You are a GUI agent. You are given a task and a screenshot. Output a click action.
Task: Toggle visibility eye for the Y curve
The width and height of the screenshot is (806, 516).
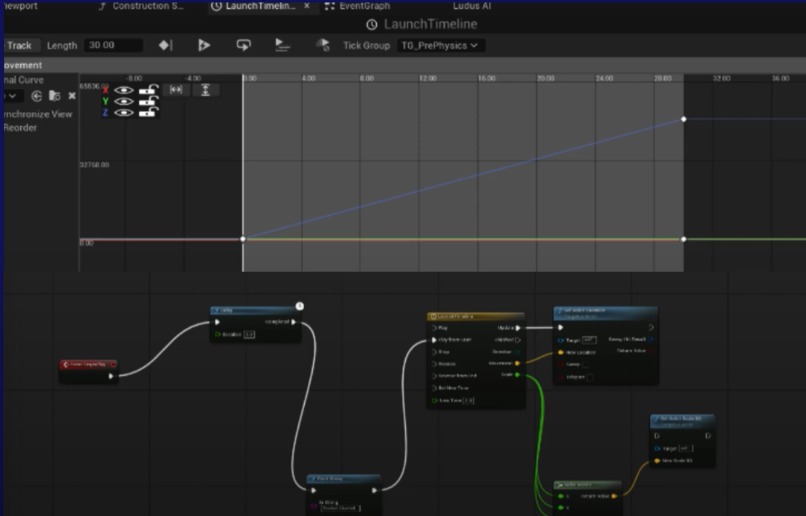point(123,101)
